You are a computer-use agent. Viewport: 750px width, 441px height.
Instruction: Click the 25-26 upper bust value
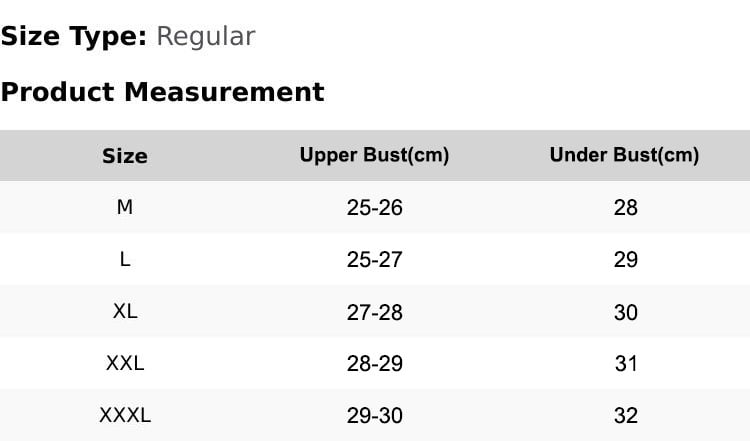[375, 208]
